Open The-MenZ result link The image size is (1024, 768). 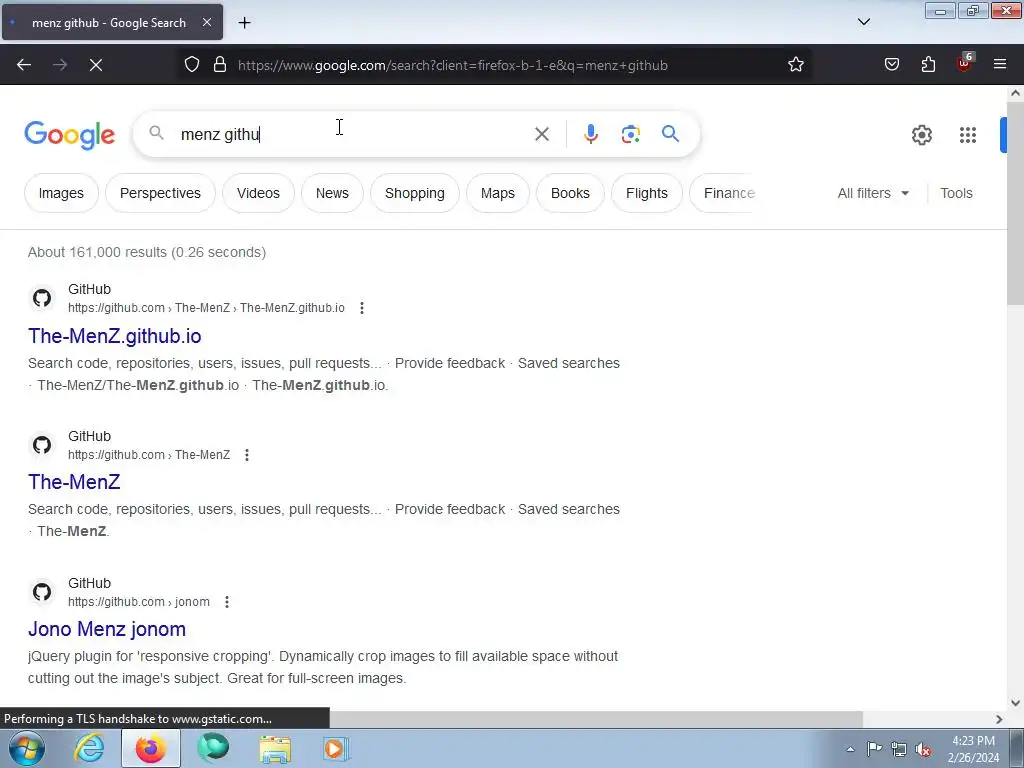(74, 482)
